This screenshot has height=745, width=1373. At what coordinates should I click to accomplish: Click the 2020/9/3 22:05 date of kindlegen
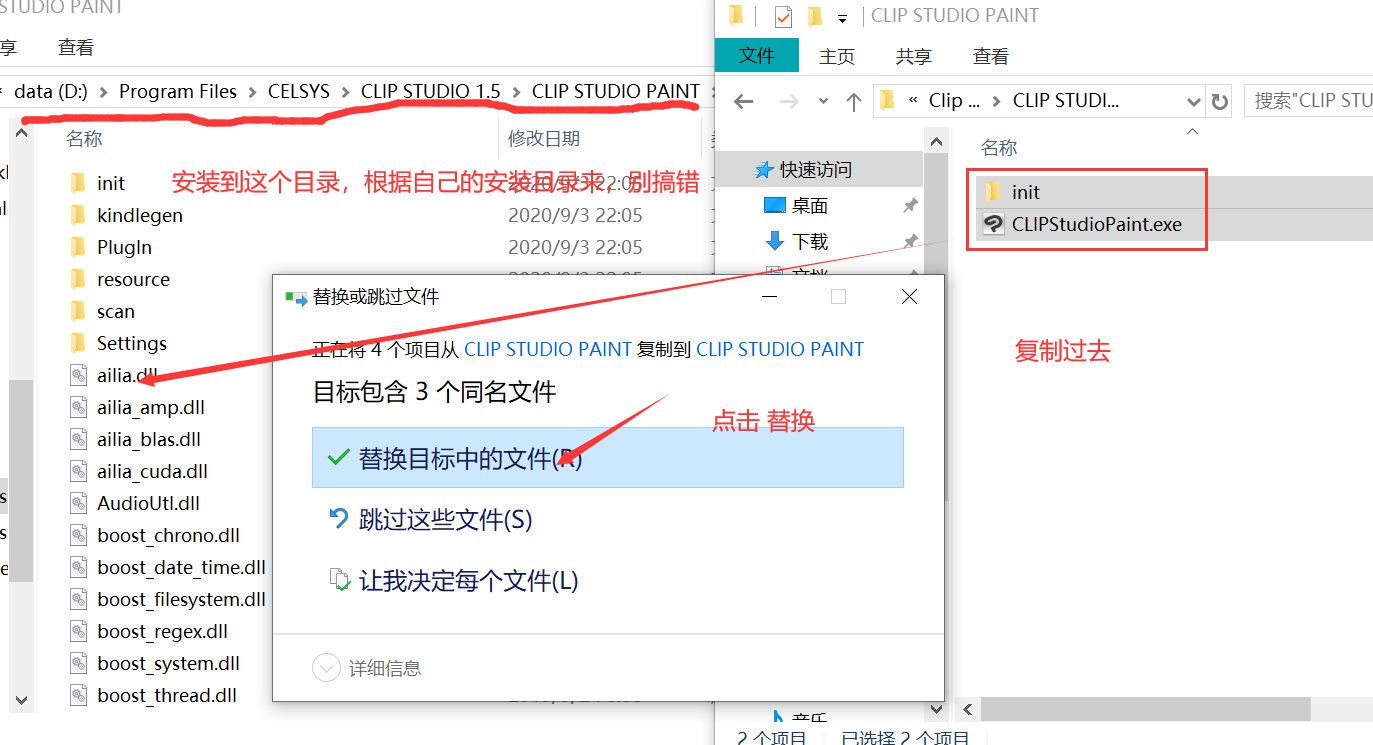[575, 215]
